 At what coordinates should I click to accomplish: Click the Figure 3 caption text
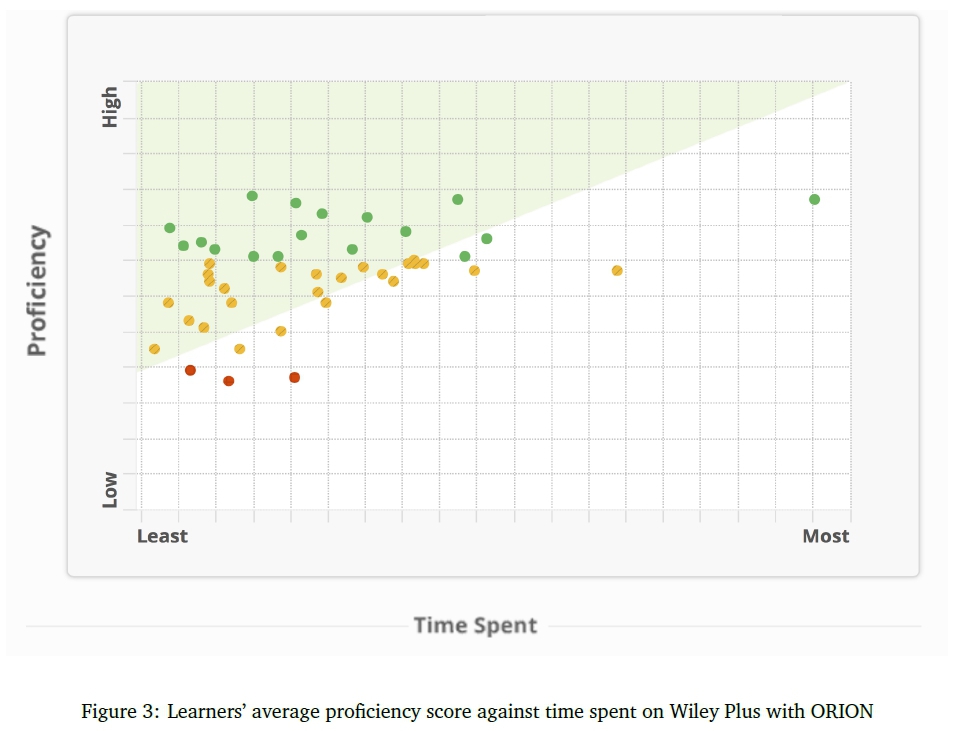[477, 712]
